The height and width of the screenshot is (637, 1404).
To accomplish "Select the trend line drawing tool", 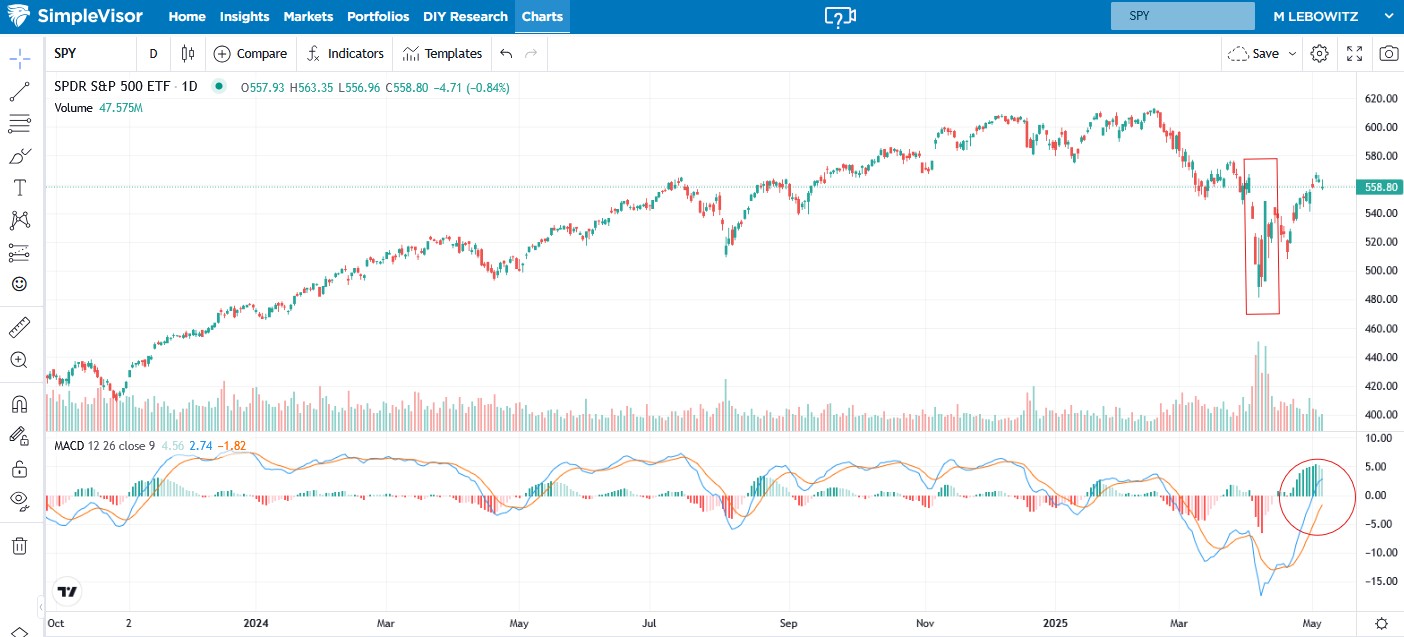I will [19, 91].
